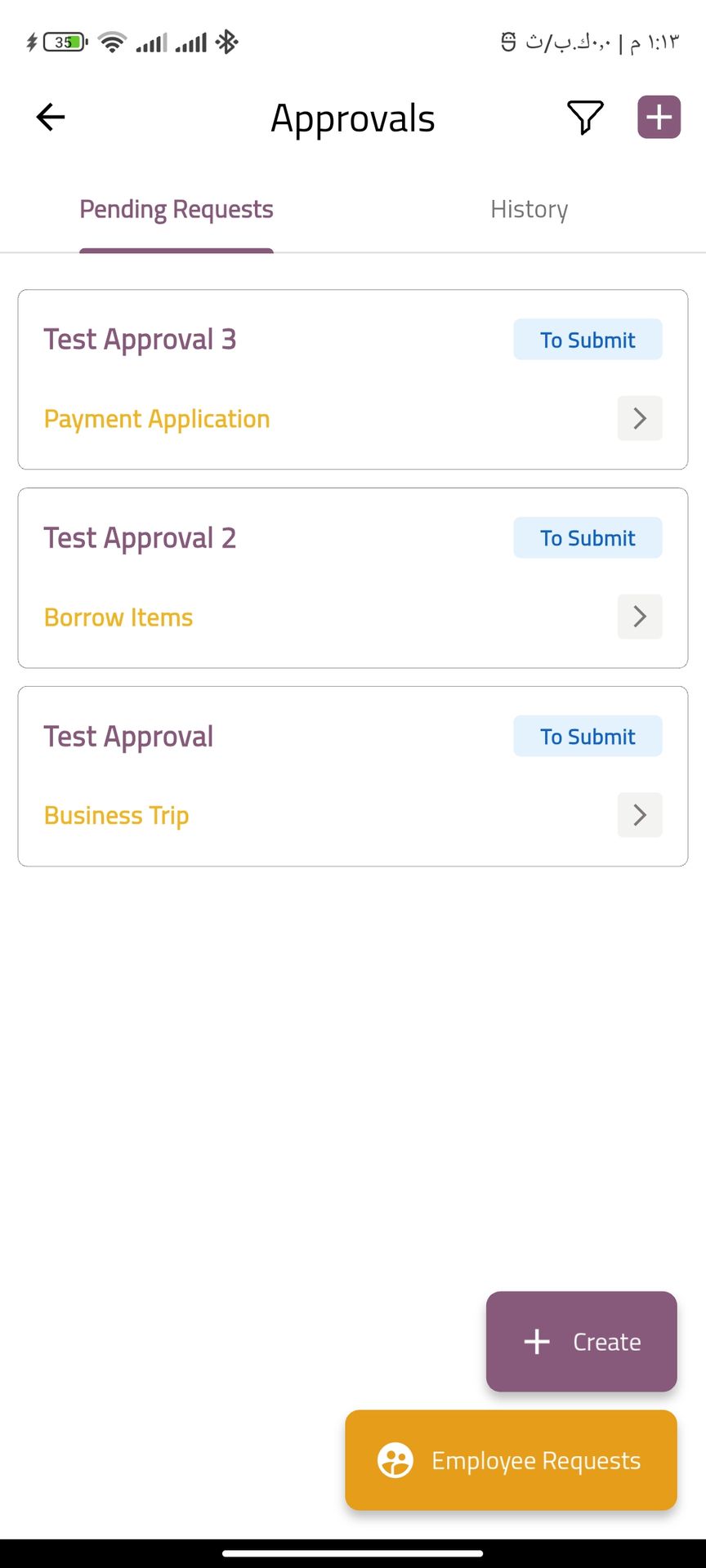
Task: Open the filter funnel icon
Action: pyautogui.click(x=585, y=118)
